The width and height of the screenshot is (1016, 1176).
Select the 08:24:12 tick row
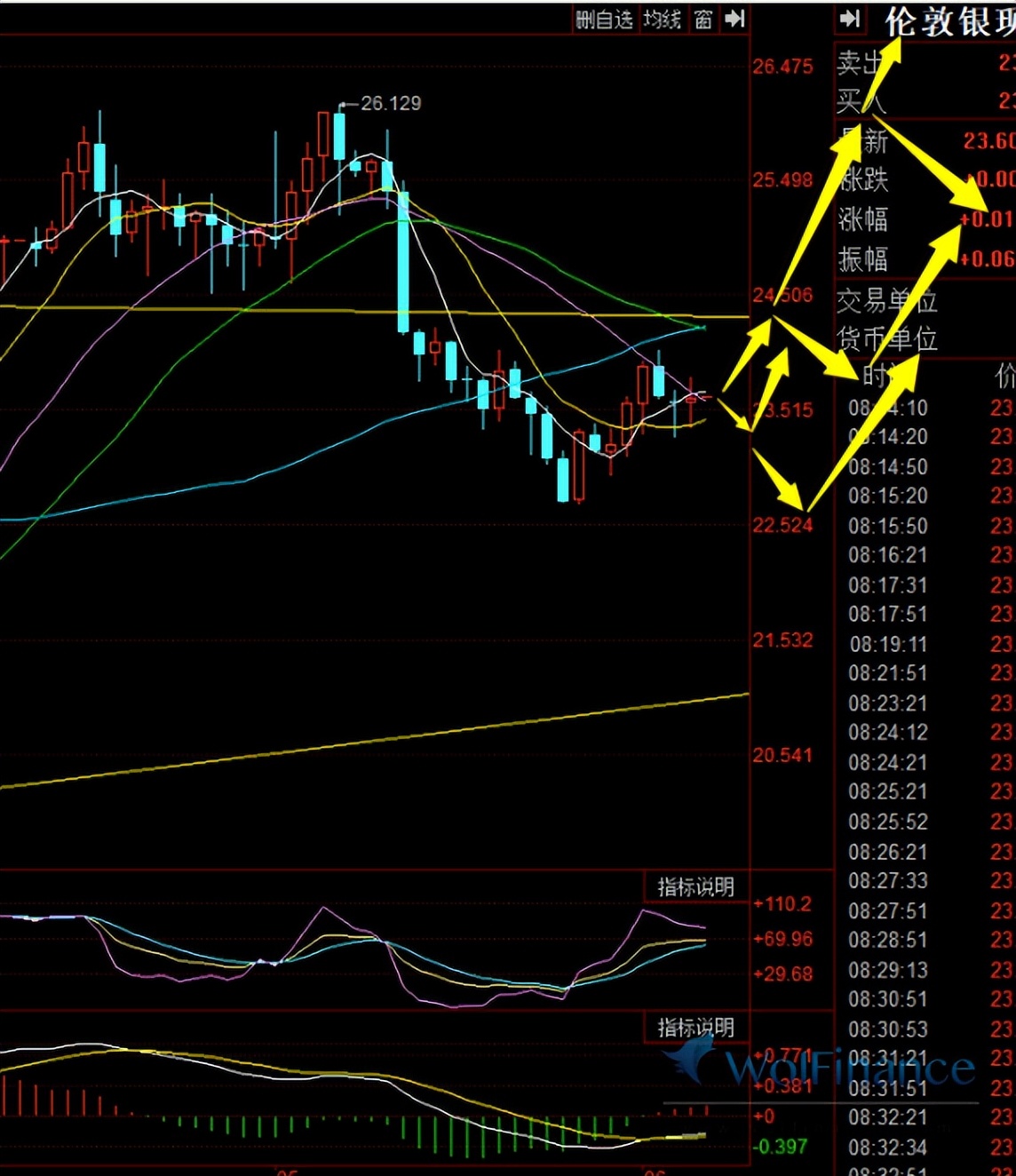pyautogui.click(x=930, y=732)
